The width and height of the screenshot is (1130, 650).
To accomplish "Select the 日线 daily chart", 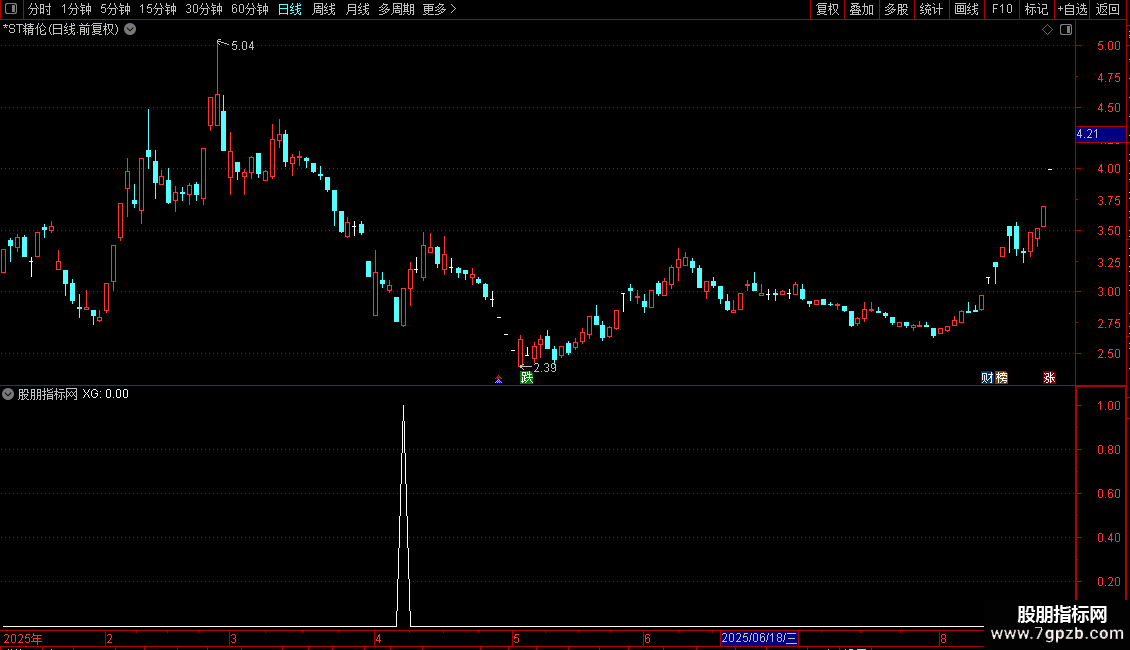I will 290,9.
